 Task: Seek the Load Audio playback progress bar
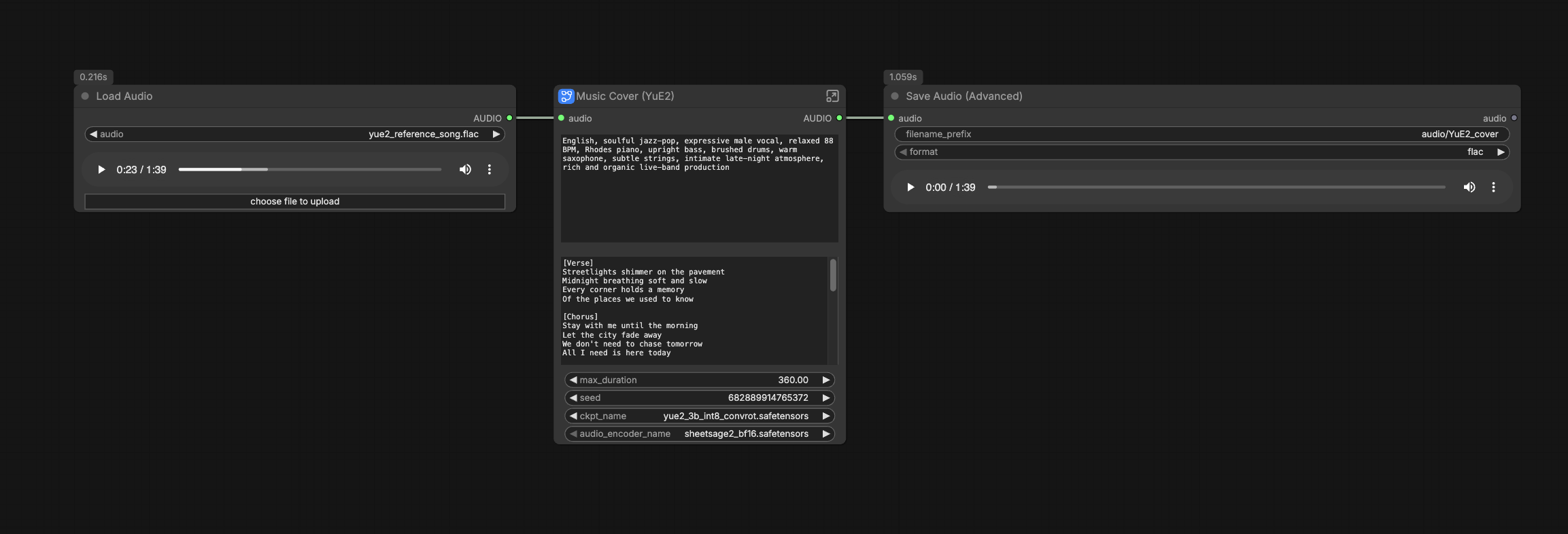(x=310, y=170)
